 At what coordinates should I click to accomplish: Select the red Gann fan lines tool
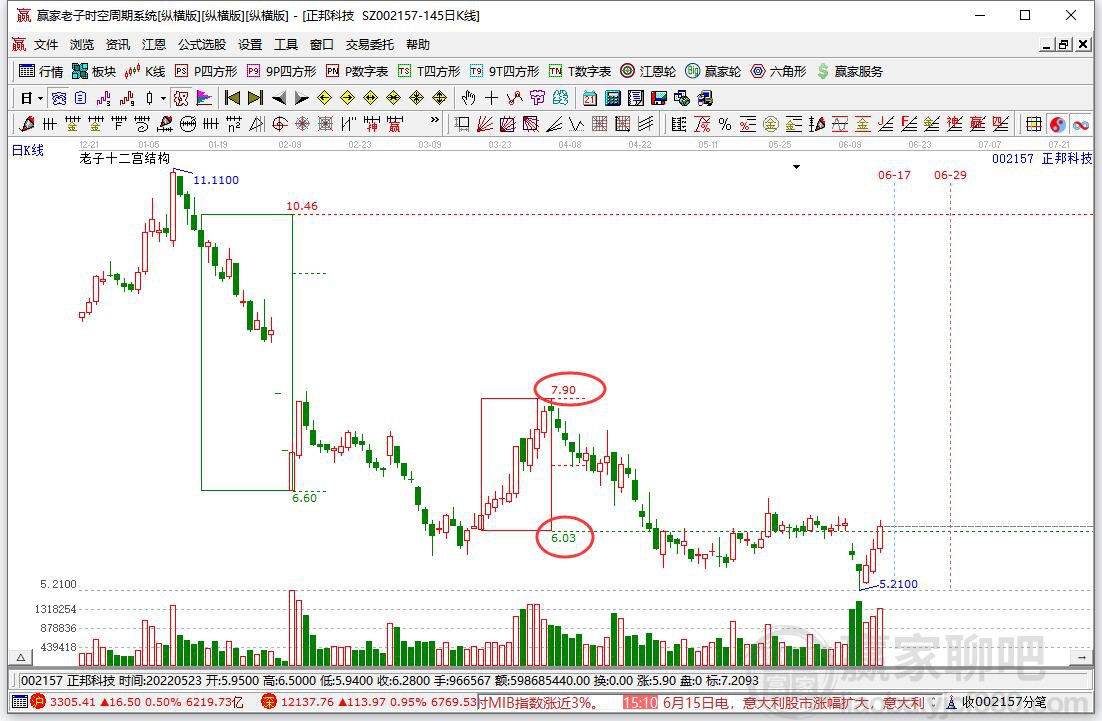pos(485,124)
